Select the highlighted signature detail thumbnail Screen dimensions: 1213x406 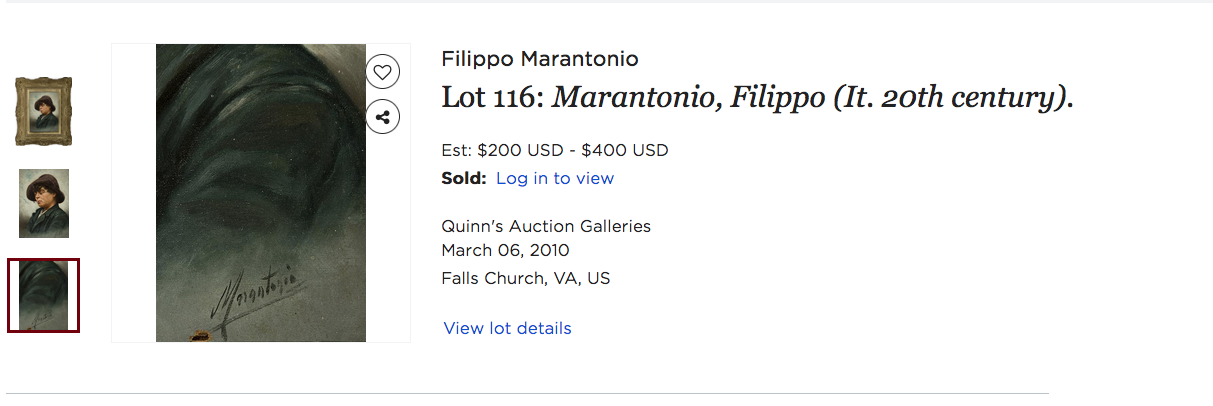(44, 295)
